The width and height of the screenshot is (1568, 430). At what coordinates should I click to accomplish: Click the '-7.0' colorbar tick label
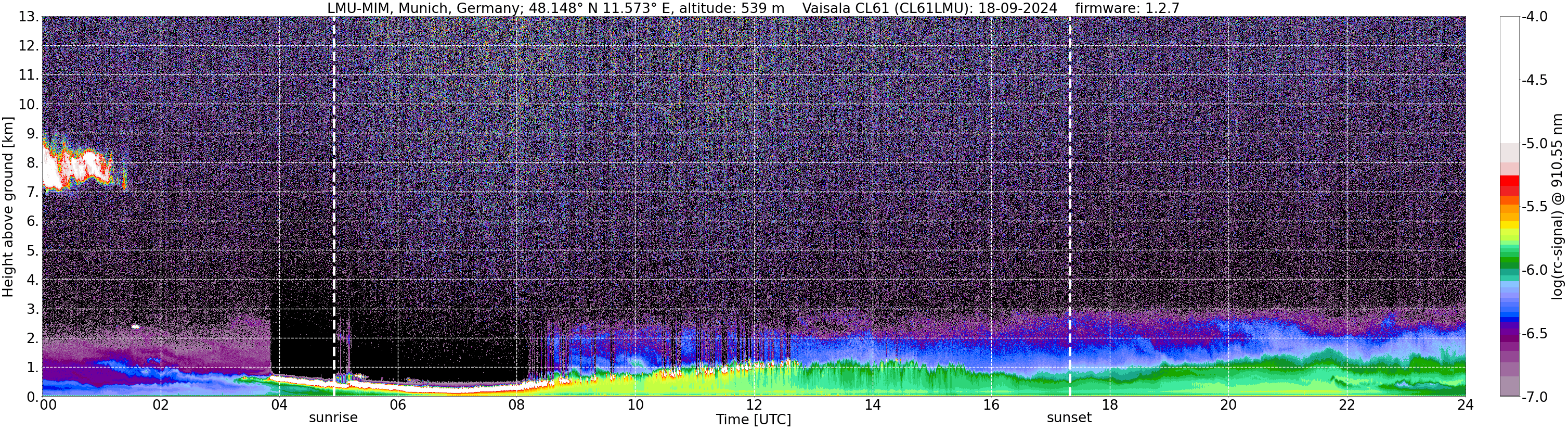1535,397
